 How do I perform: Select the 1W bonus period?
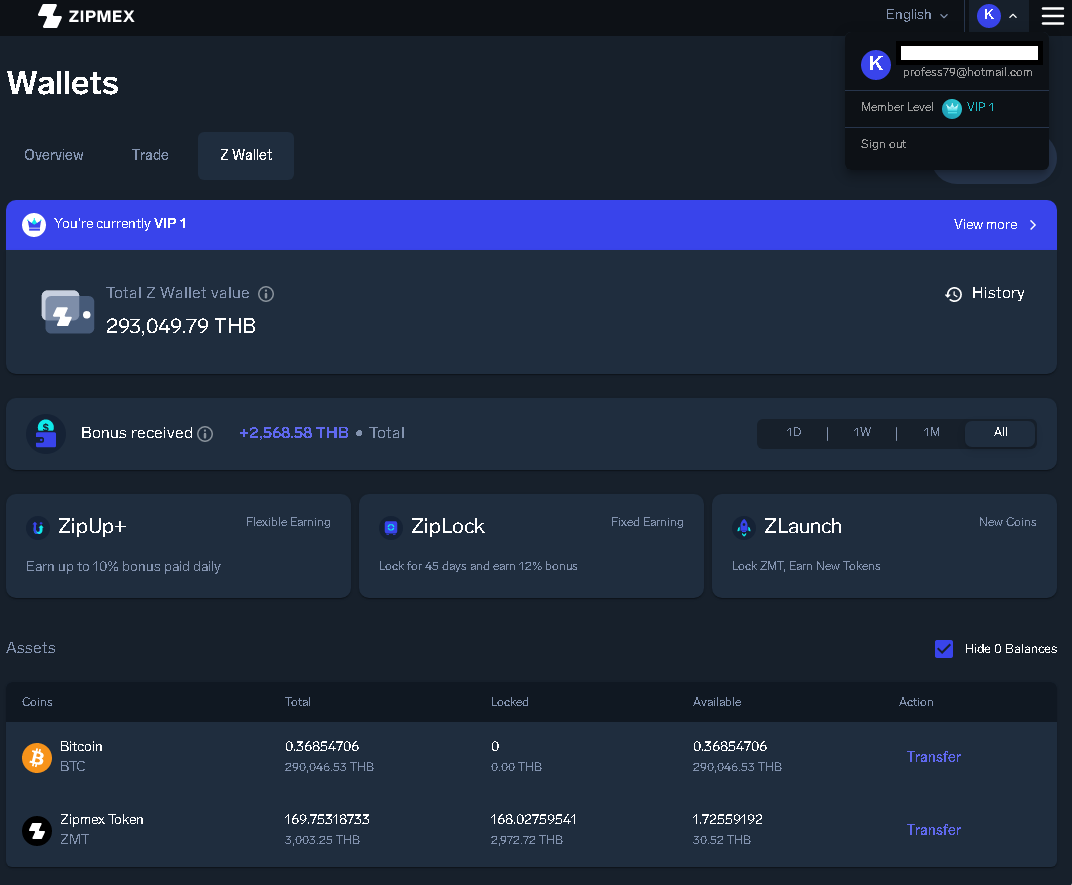[x=862, y=432]
